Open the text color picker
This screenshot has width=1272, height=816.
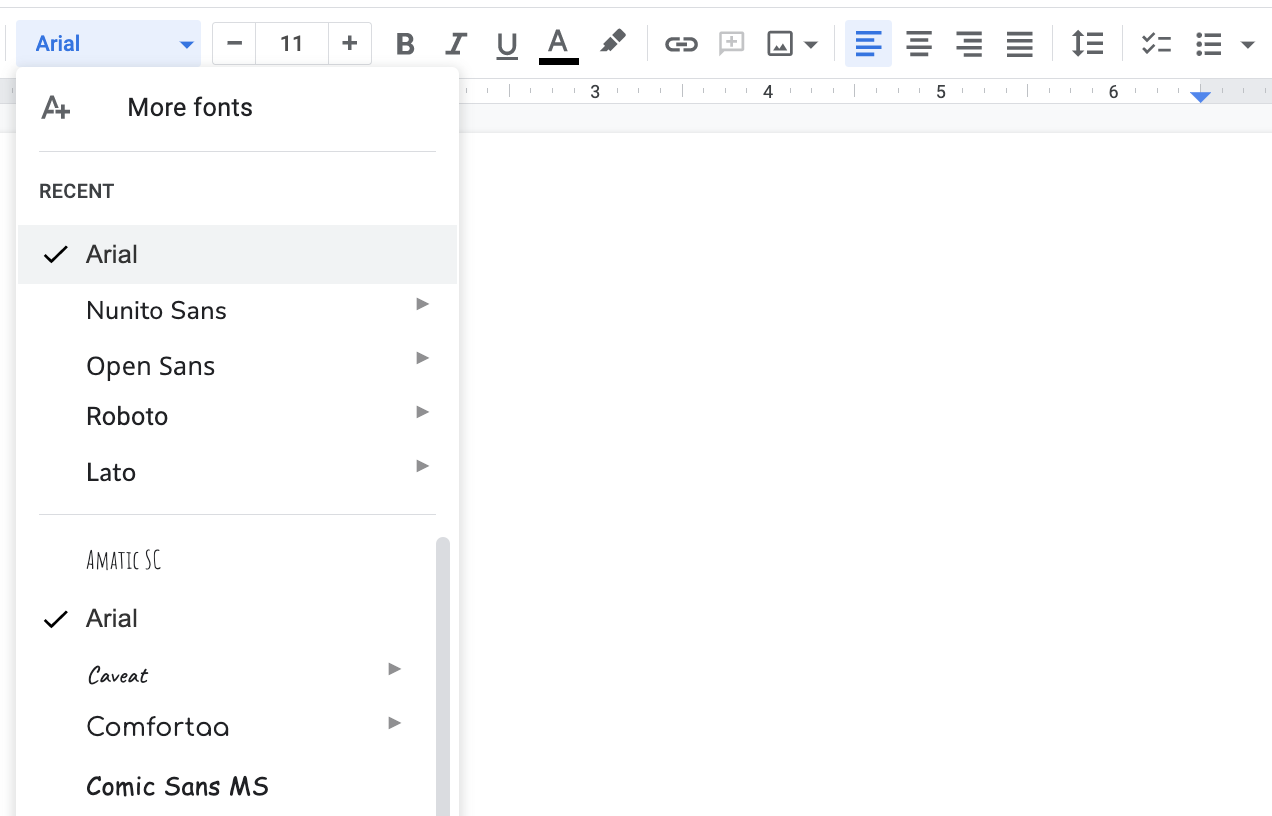point(558,44)
